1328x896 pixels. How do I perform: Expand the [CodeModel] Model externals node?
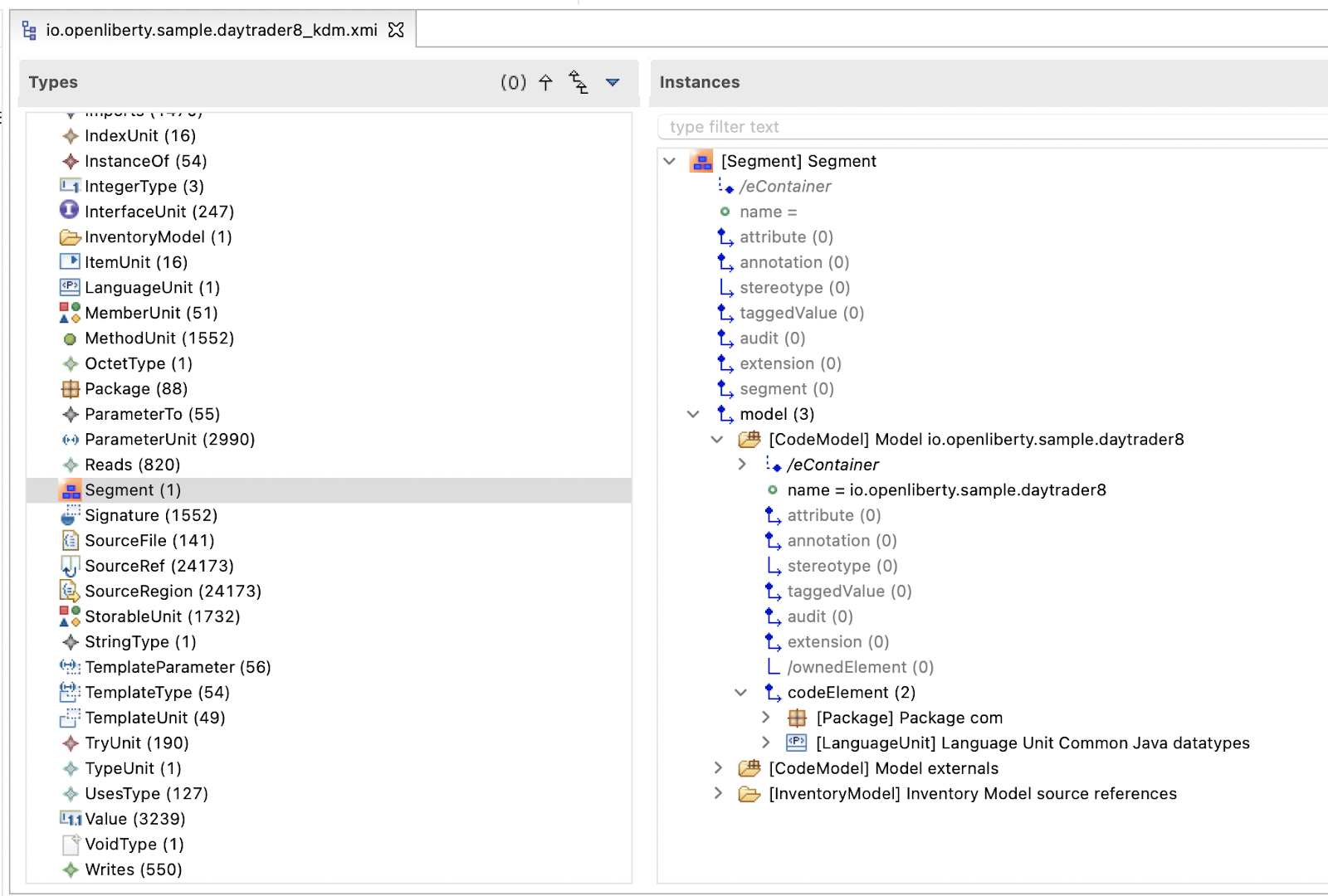718,768
